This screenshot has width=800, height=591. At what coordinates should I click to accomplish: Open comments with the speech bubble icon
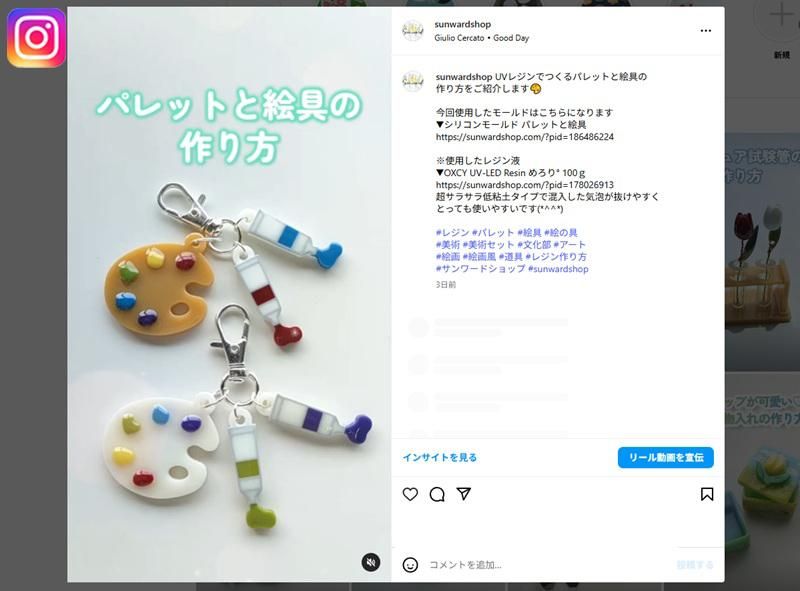point(437,494)
